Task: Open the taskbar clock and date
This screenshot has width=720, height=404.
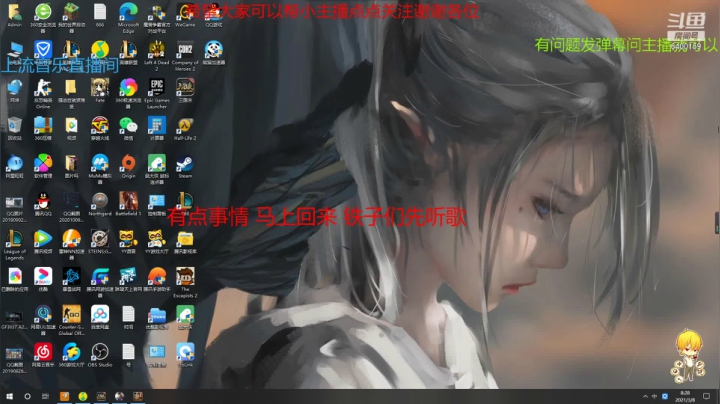Action: tap(685, 396)
